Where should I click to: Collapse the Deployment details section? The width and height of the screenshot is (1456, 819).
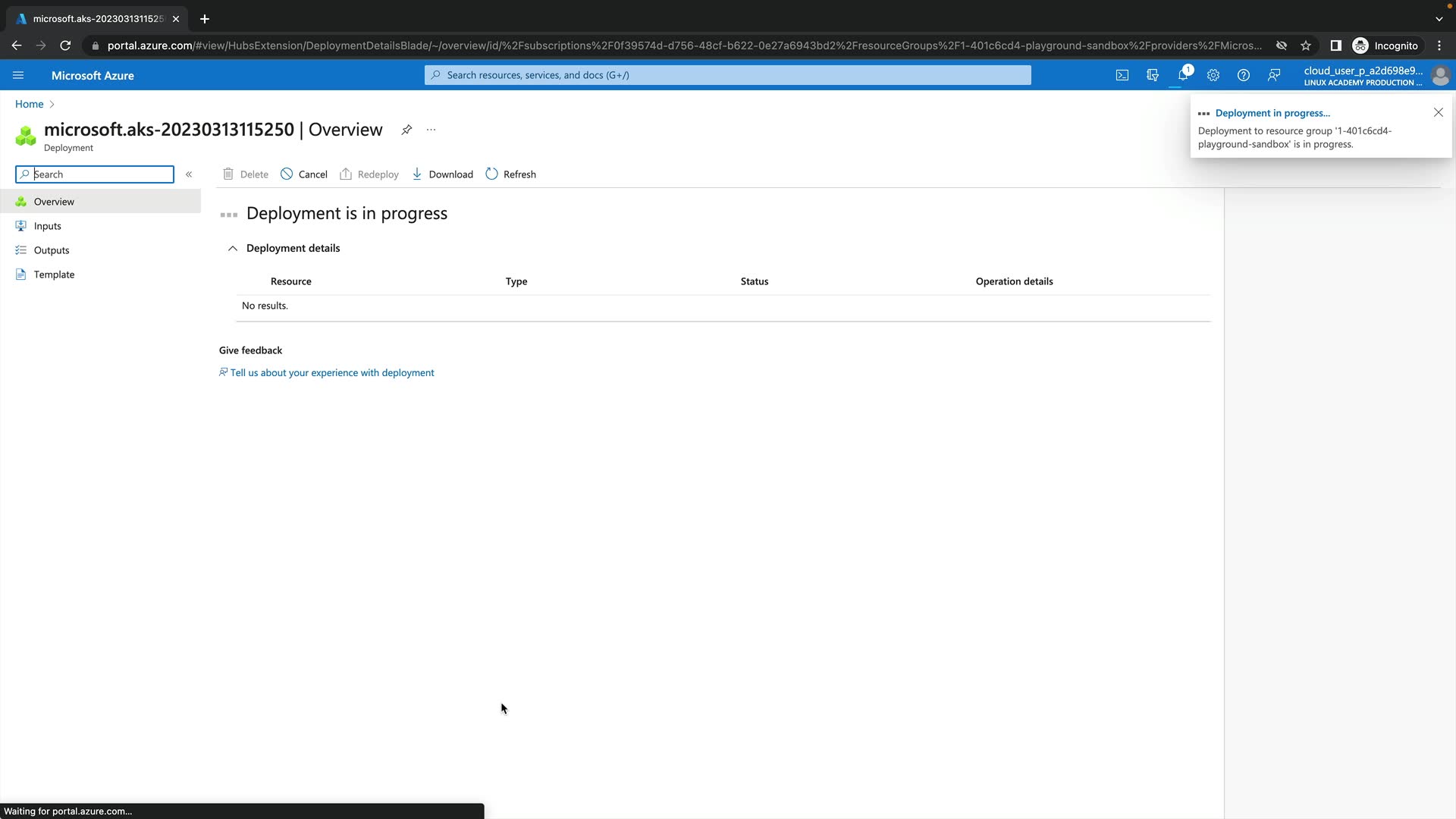coord(233,249)
